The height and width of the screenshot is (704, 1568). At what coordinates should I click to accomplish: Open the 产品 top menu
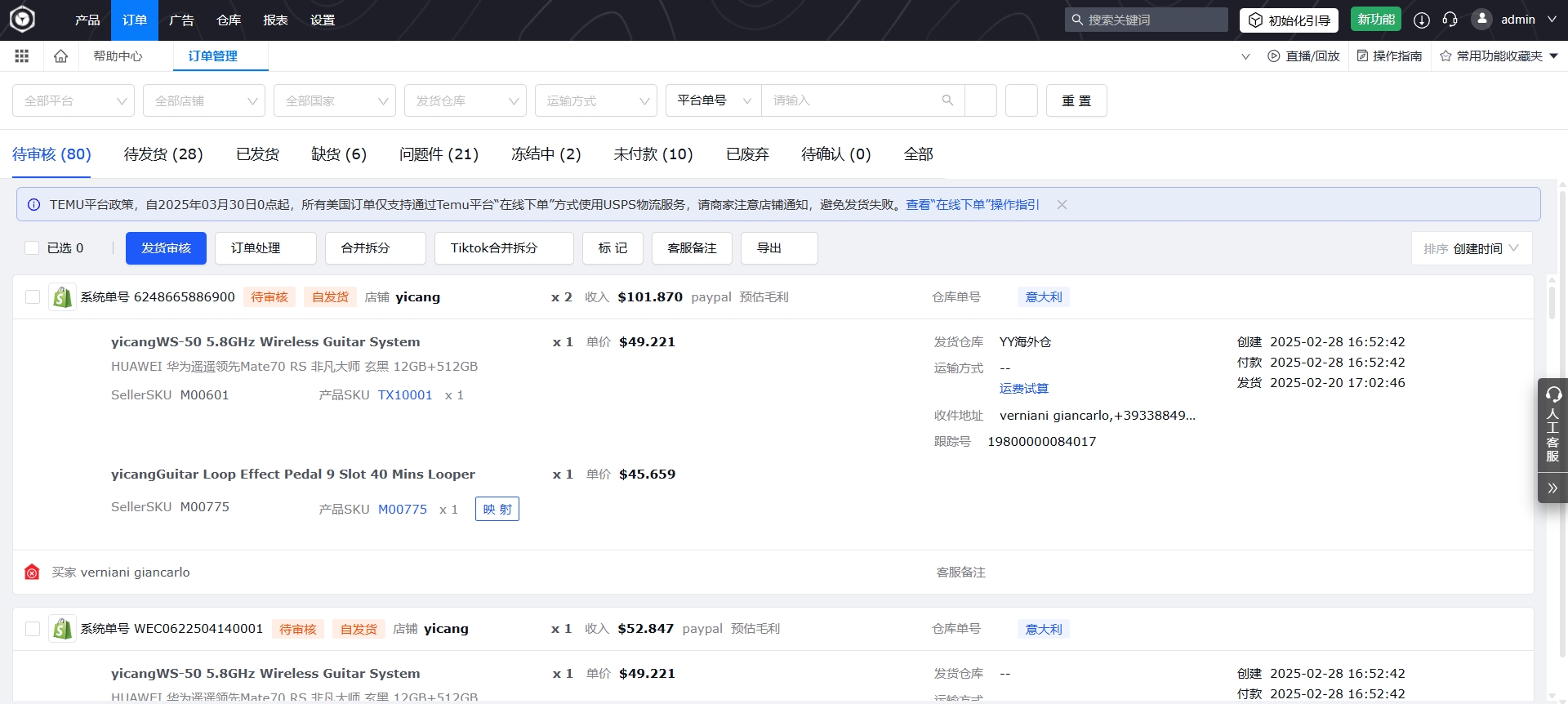pyautogui.click(x=87, y=20)
